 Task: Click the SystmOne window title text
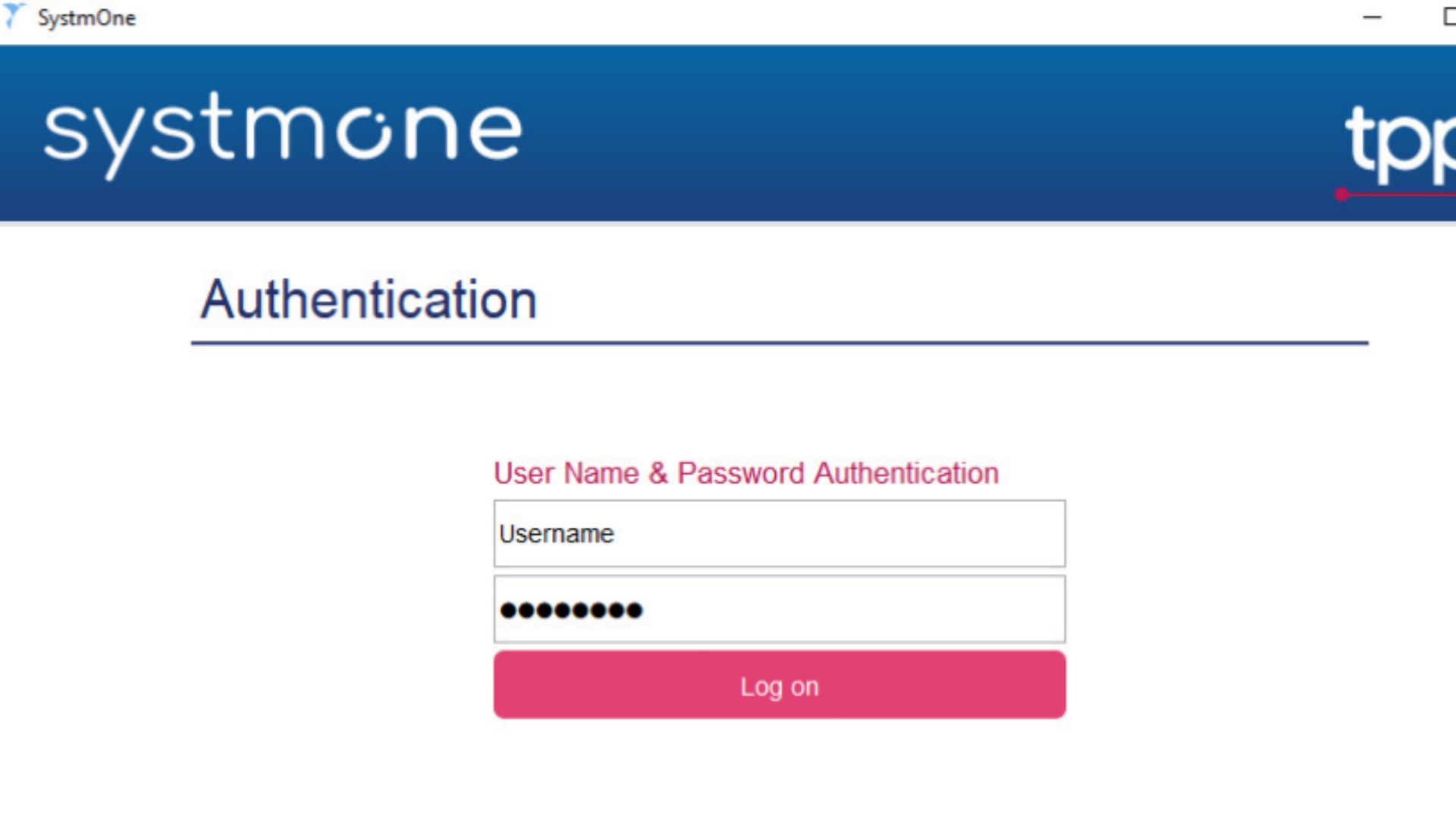pyautogui.click(x=86, y=18)
